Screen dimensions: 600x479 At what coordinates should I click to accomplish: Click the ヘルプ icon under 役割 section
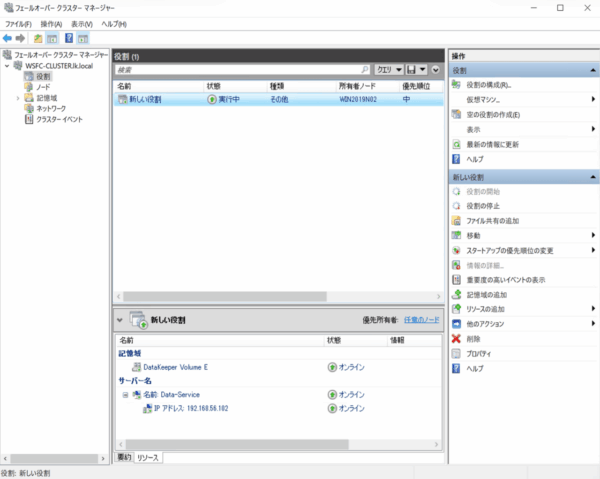456,159
